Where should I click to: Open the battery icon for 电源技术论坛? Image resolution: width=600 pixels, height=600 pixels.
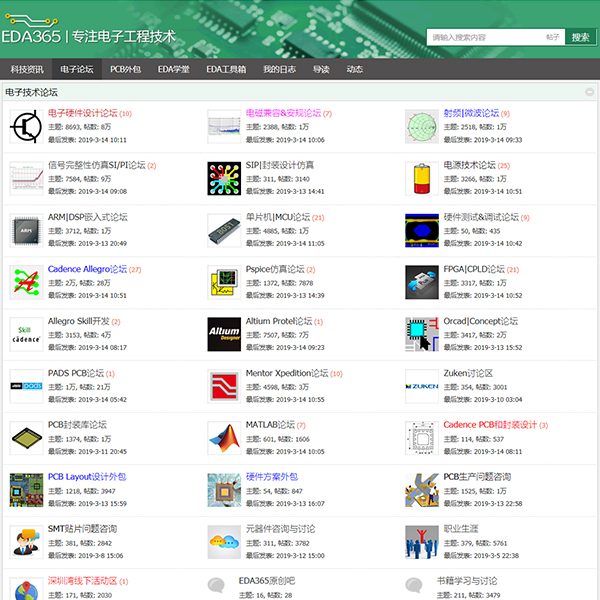pos(422,178)
